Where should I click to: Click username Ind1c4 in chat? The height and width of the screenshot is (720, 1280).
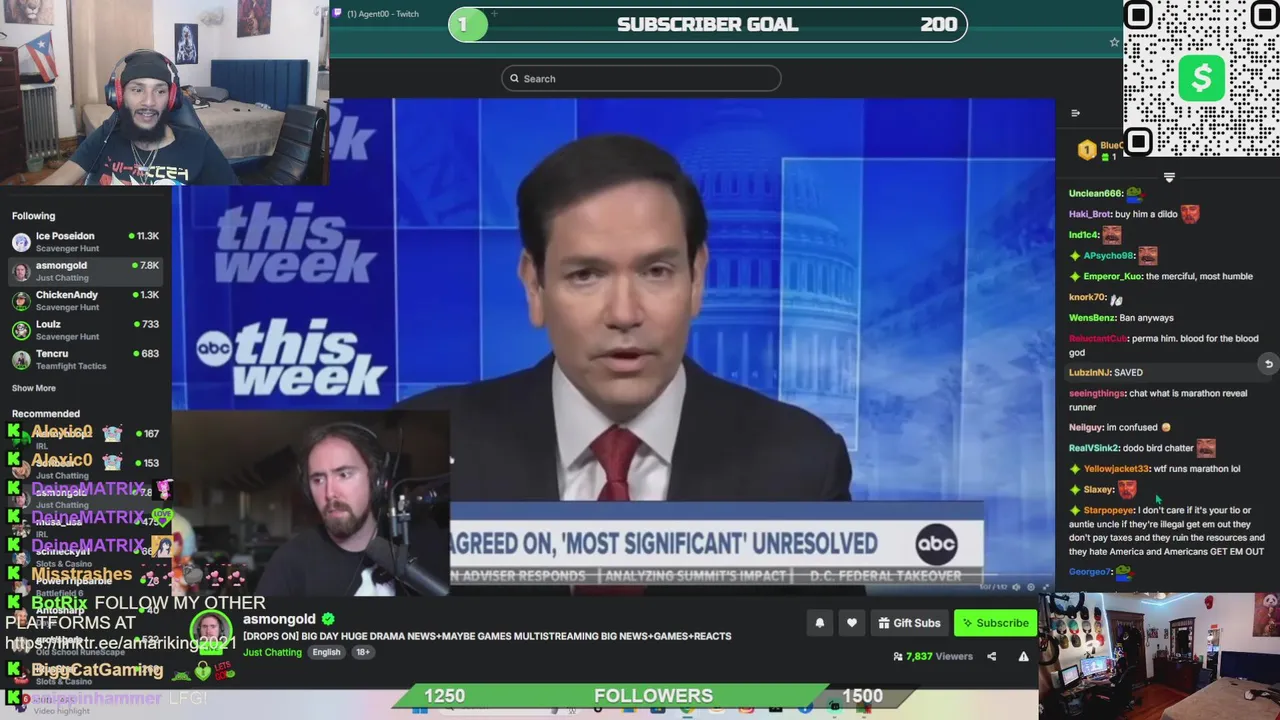[1084, 235]
